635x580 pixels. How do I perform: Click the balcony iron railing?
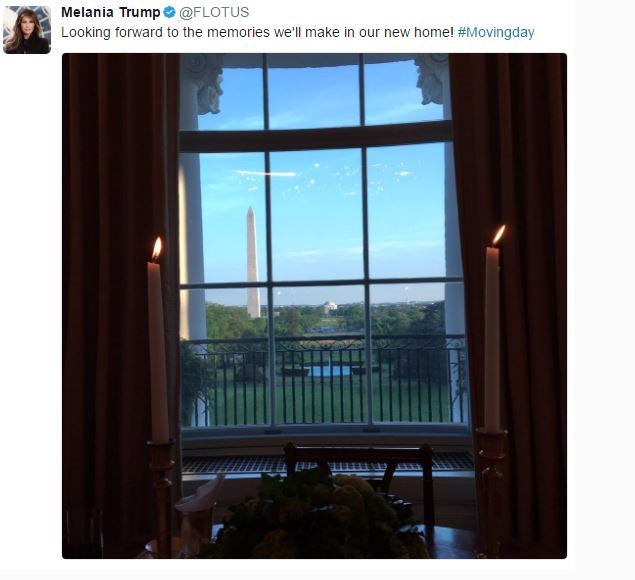(324, 381)
